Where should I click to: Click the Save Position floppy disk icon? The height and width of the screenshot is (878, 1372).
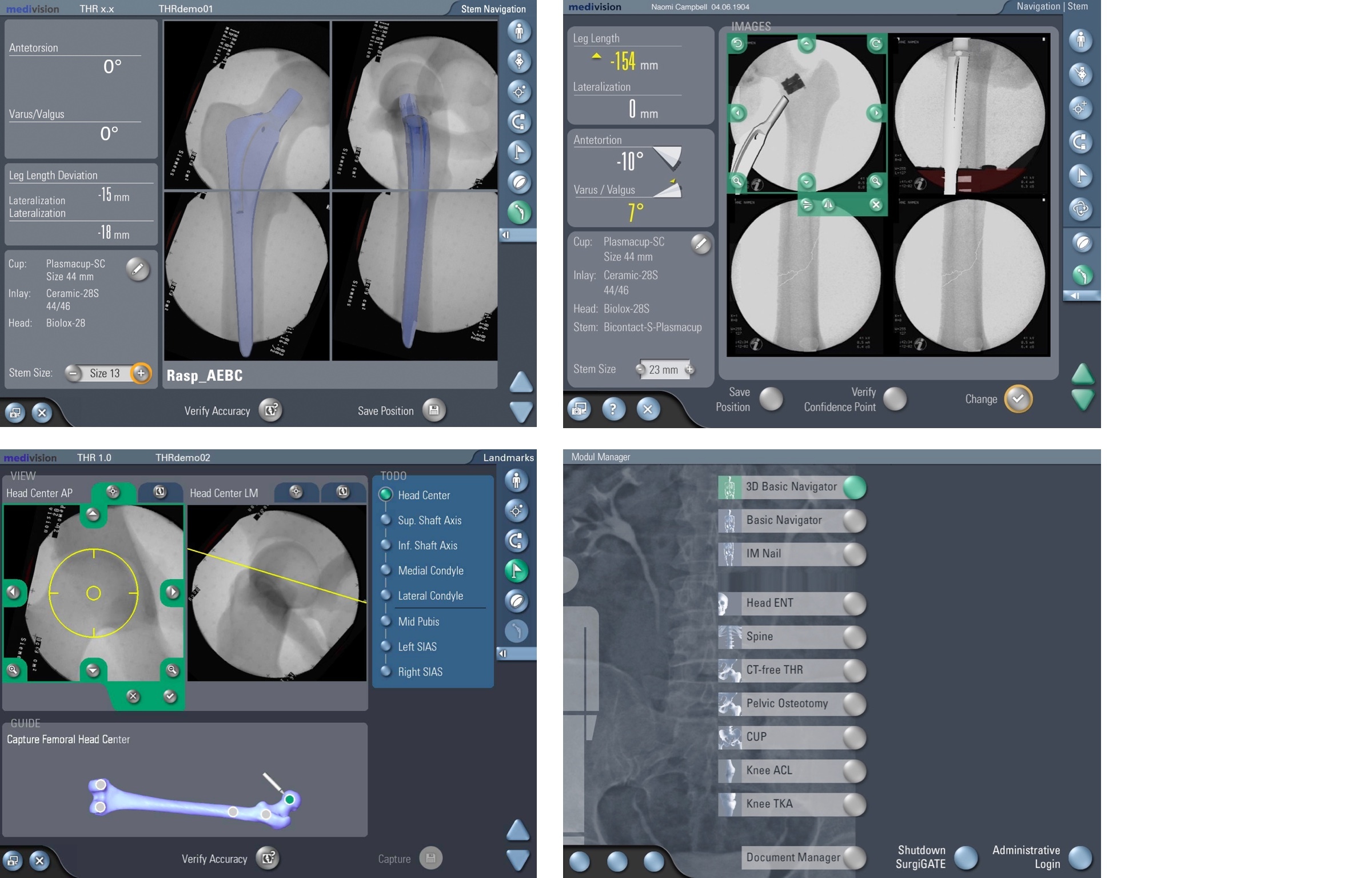tap(434, 410)
